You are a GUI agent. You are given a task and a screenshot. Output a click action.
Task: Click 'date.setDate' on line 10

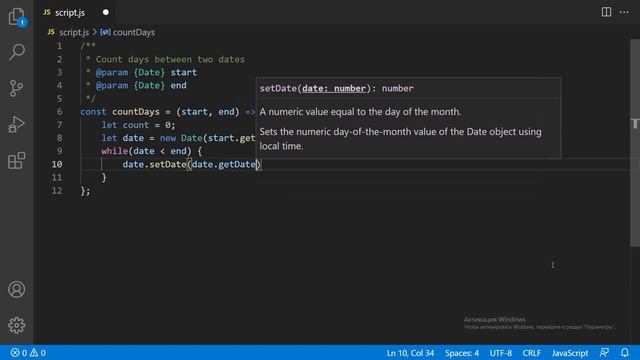tap(154, 164)
